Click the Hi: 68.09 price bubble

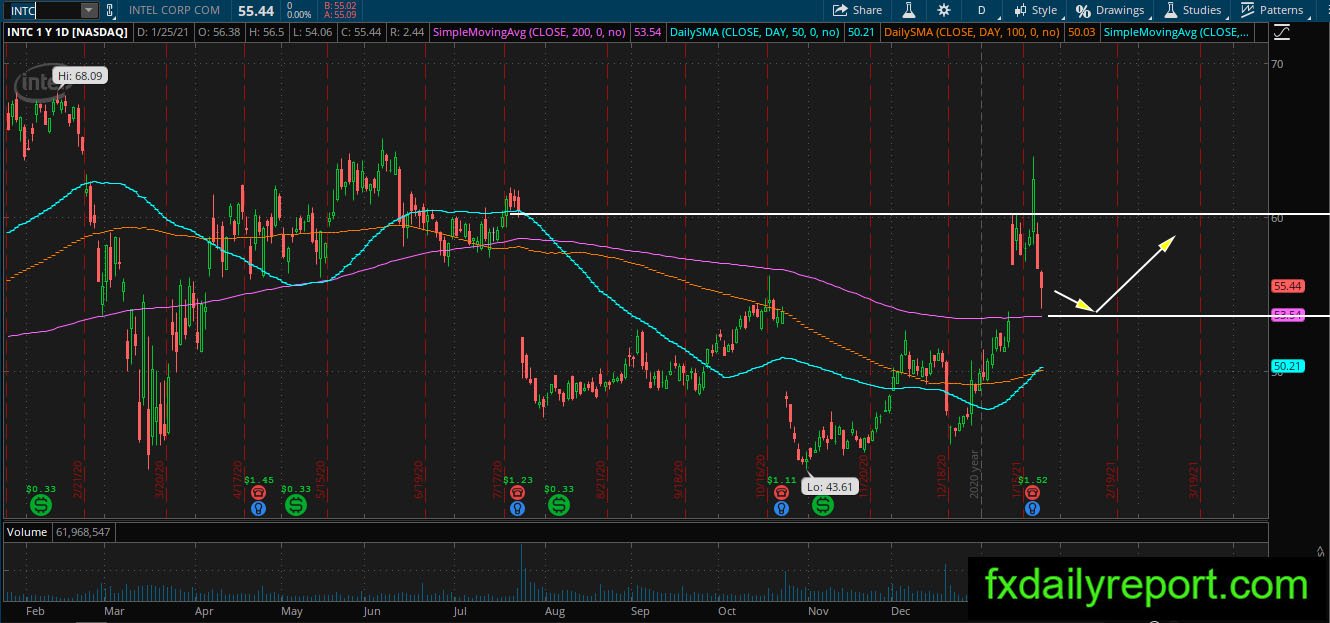[x=80, y=76]
